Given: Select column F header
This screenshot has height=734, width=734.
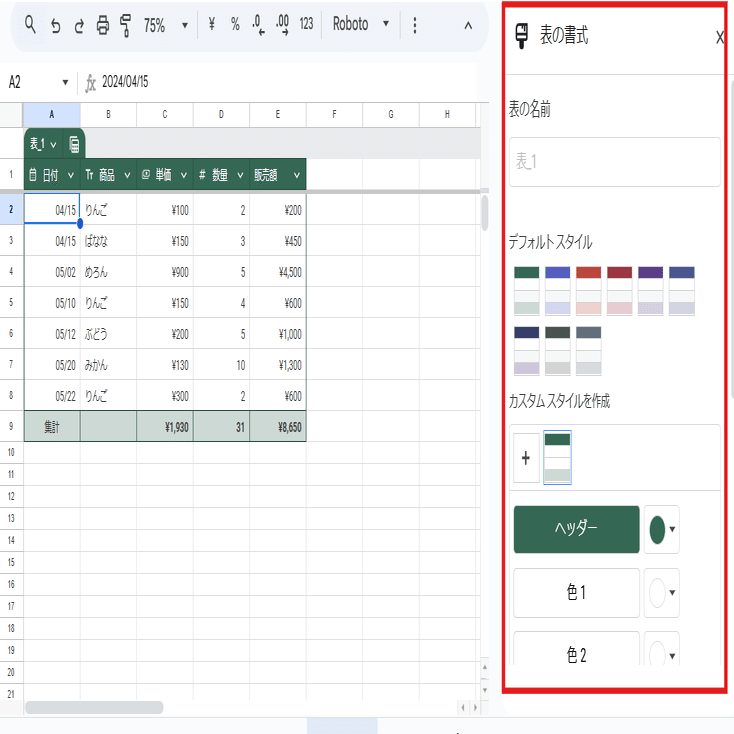Looking at the screenshot, I should [334, 115].
